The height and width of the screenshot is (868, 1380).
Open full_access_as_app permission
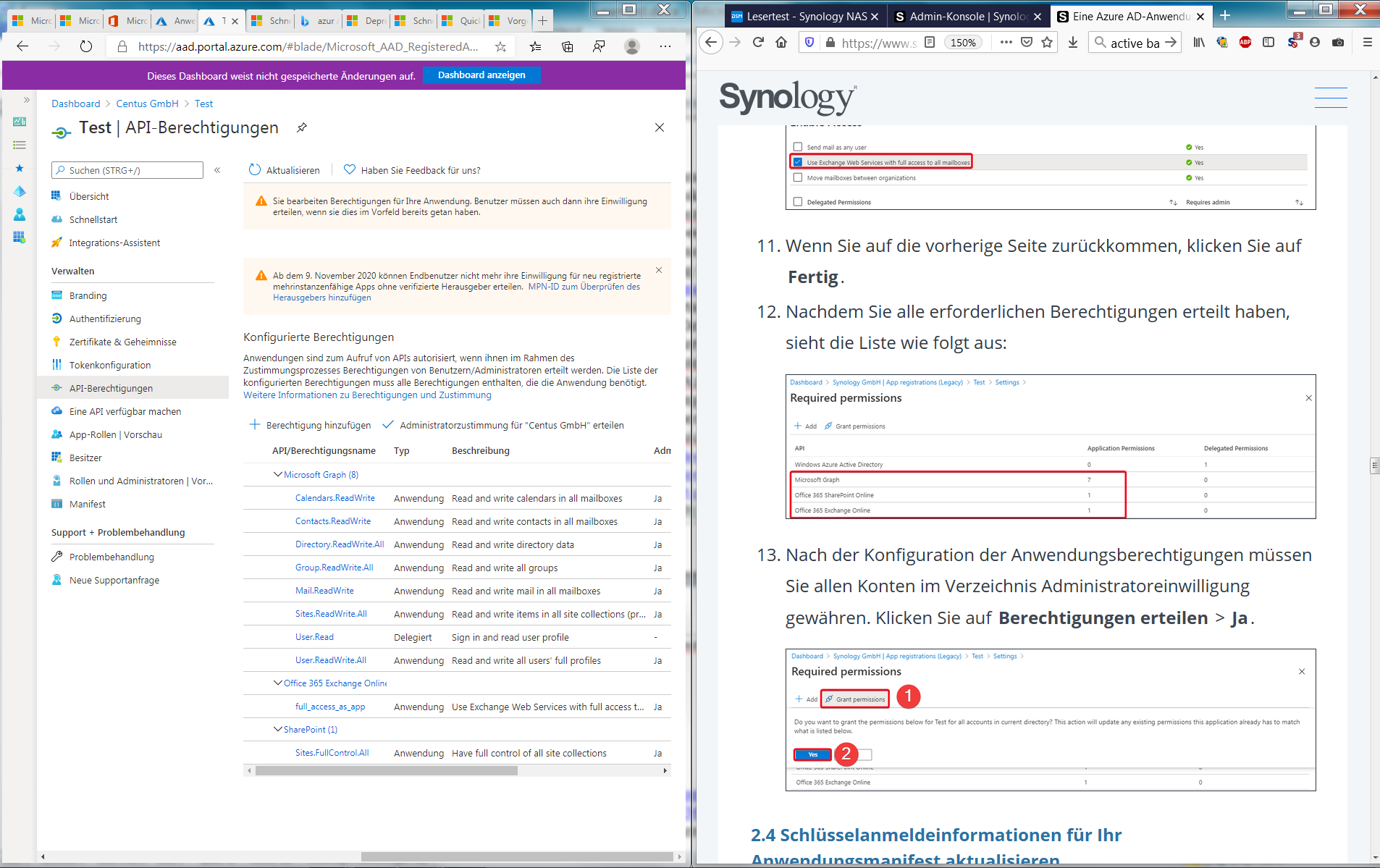330,707
